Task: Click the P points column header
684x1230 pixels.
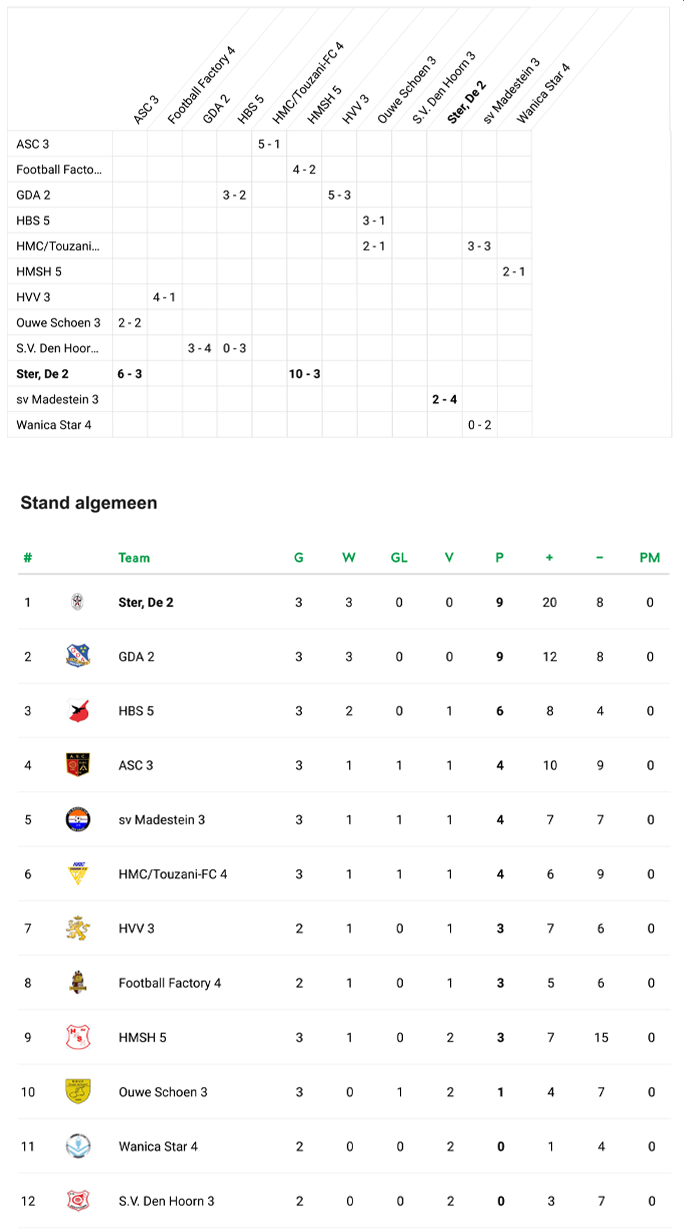Action: [x=499, y=558]
